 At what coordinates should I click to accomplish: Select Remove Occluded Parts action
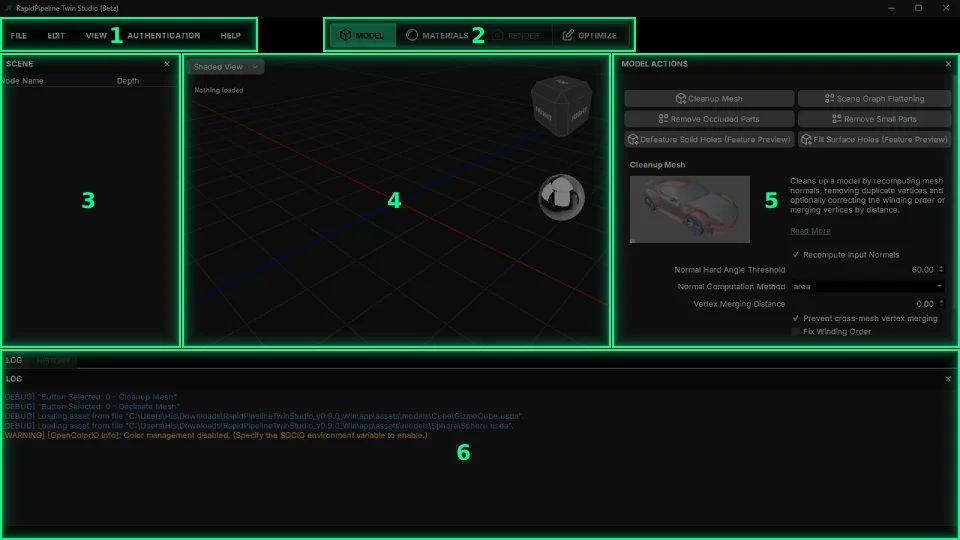pos(709,119)
